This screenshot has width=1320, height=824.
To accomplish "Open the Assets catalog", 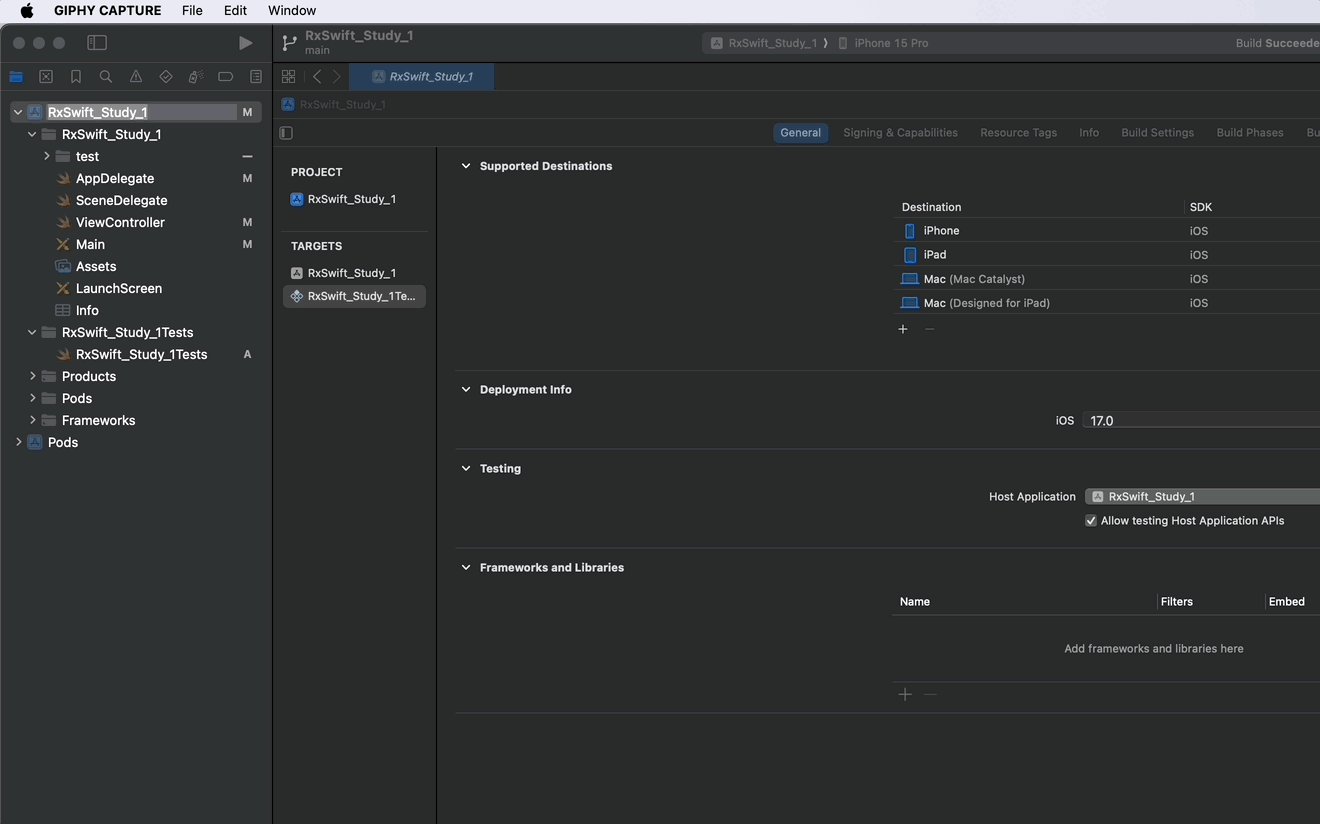I will [96, 266].
